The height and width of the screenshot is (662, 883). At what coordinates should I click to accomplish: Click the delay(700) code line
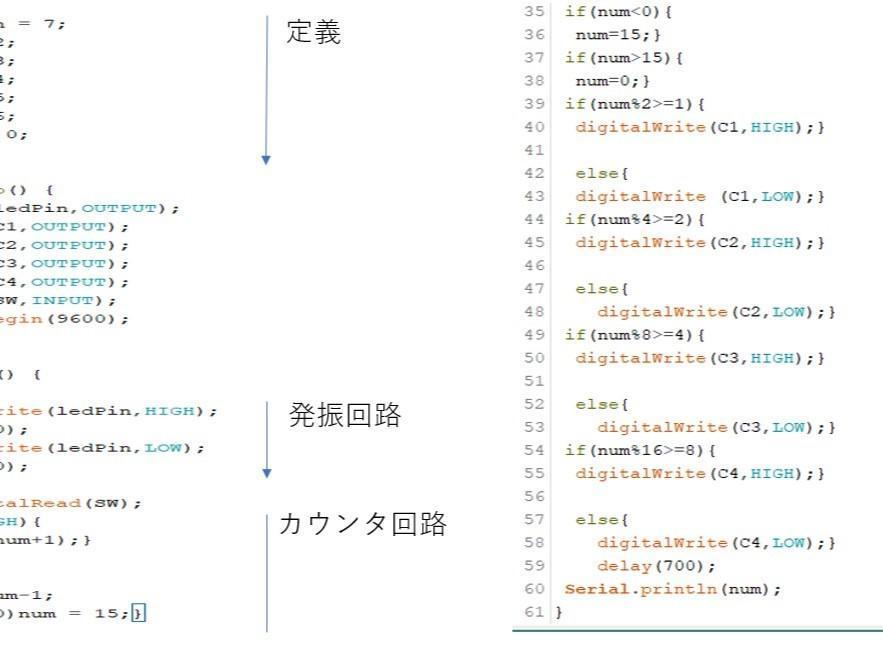click(x=656, y=566)
